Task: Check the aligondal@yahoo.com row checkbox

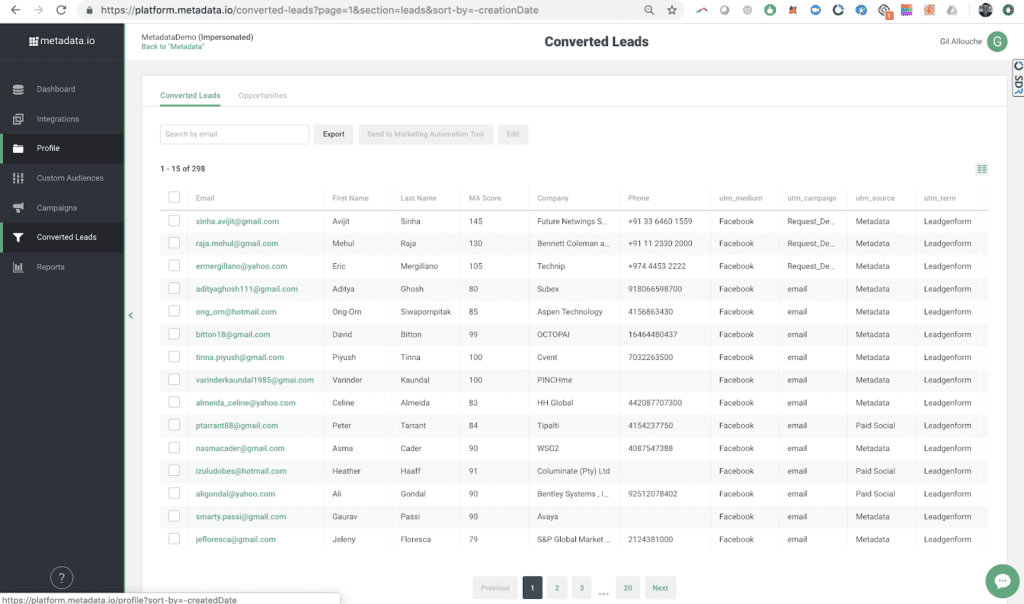Action: [x=174, y=493]
